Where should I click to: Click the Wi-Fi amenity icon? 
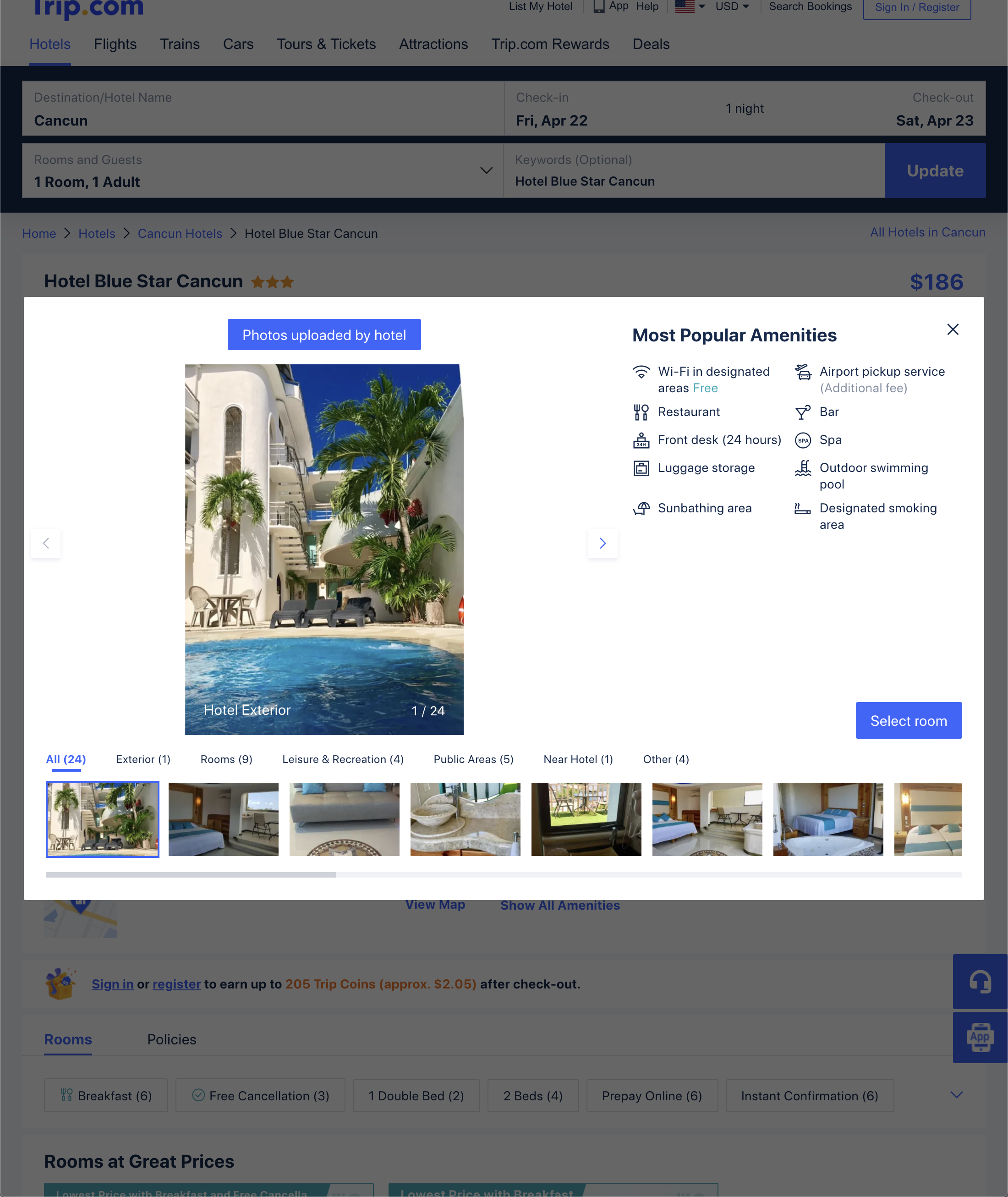coord(641,372)
